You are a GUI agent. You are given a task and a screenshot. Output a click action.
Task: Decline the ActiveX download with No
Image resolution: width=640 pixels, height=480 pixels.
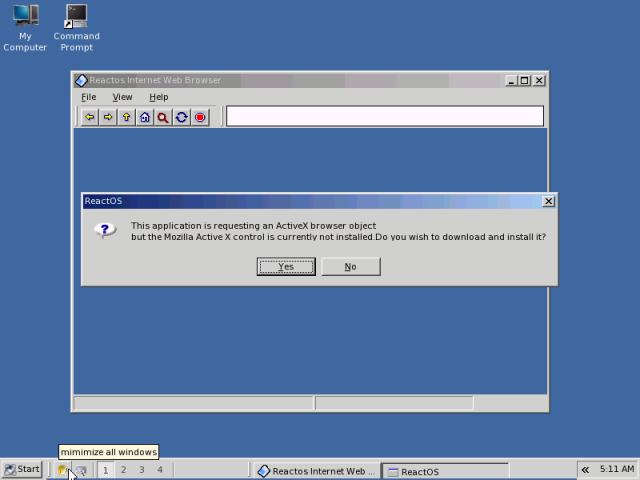click(x=350, y=266)
